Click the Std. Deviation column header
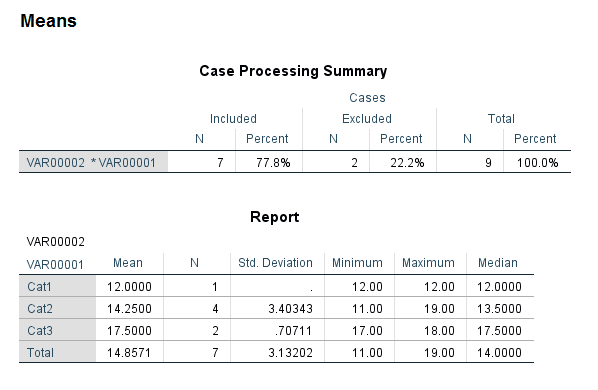This screenshot has width=598, height=390. click(x=275, y=263)
